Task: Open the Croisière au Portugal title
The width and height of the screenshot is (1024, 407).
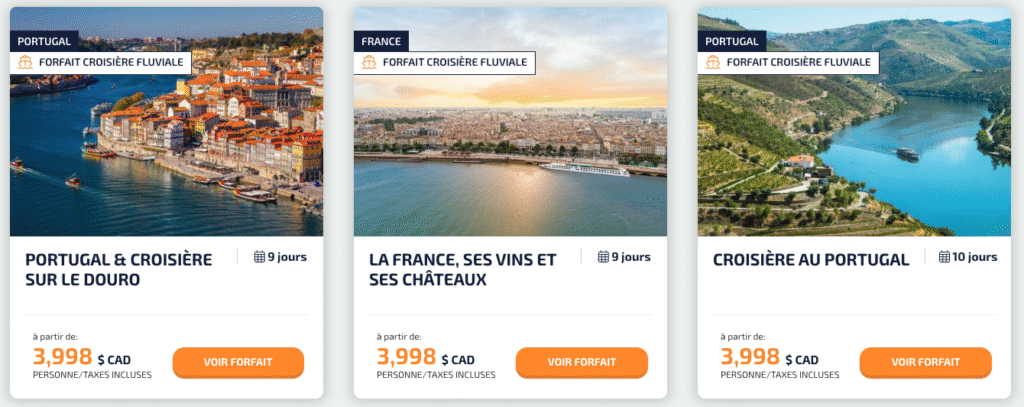Action: click(811, 260)
